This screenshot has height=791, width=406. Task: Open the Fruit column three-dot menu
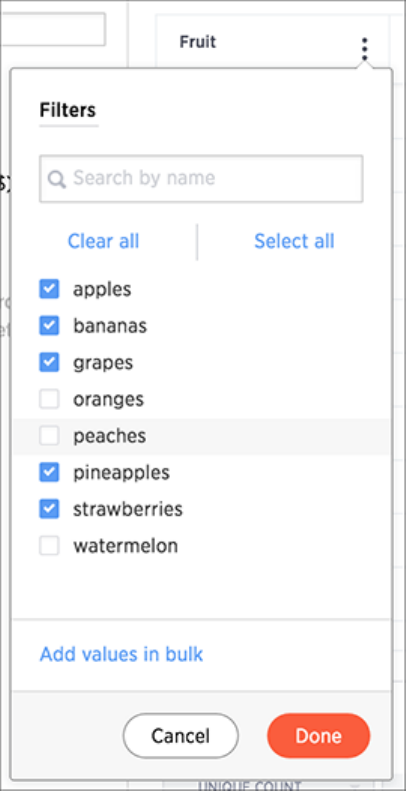coord(365,49)
